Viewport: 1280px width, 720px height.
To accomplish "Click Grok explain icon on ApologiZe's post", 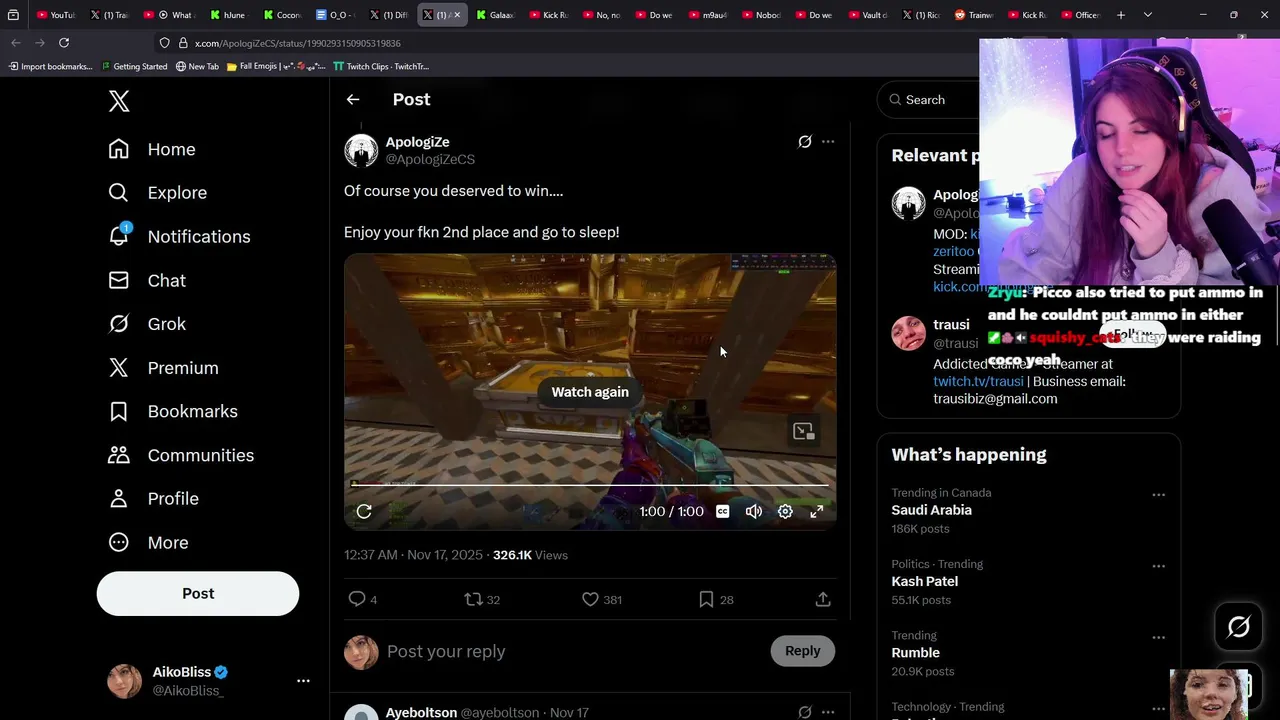I will tap(805, 142).
